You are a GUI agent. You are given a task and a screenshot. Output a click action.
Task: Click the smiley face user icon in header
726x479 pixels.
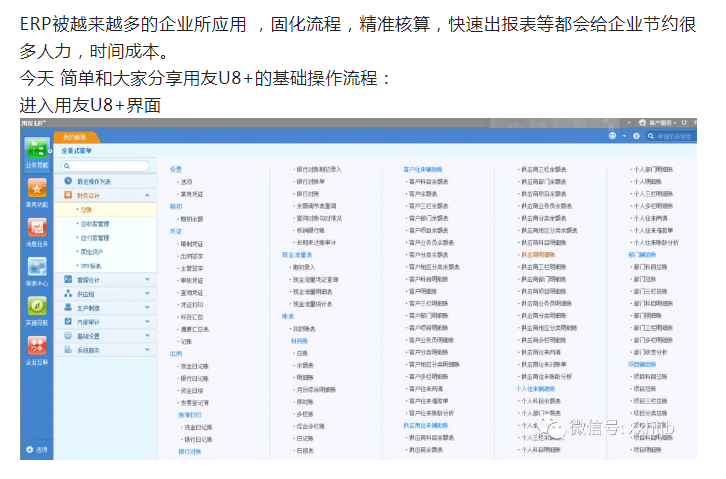pyautogui.click(x=612, y=136)
